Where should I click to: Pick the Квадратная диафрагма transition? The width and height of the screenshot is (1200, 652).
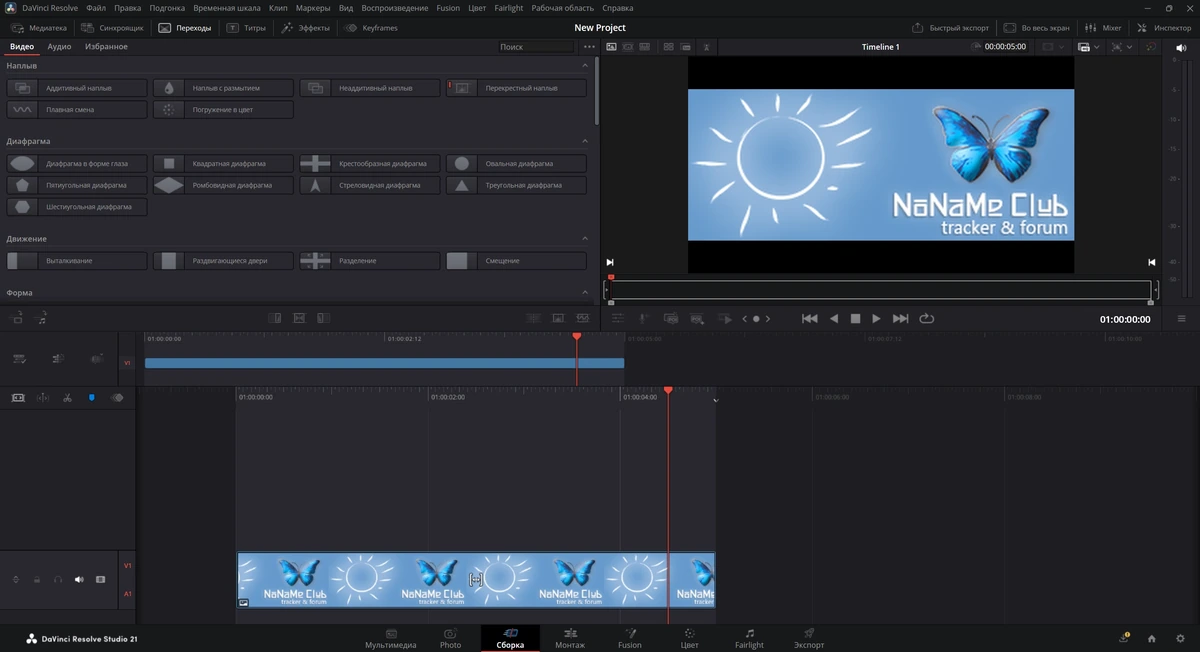(x=223, y=163)
